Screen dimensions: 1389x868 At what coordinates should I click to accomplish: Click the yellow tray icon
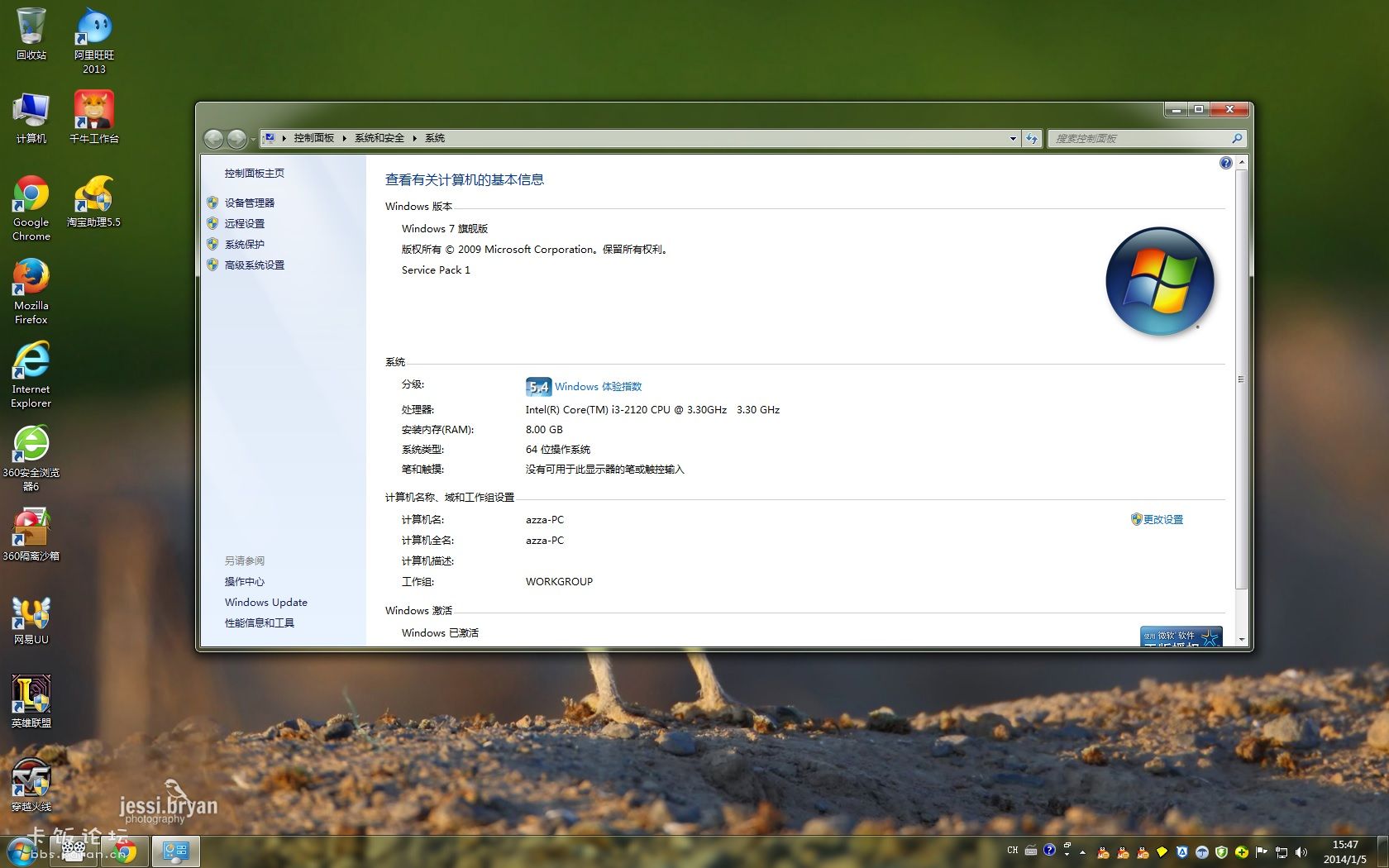click(1162, 851)
